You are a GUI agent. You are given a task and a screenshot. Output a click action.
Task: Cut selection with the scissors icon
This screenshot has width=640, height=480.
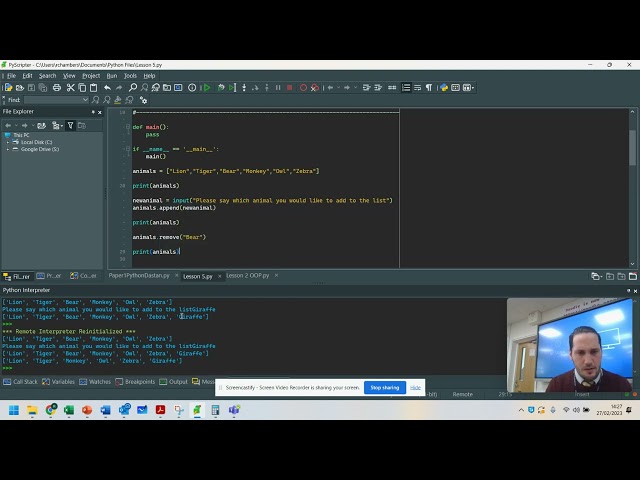71,88
